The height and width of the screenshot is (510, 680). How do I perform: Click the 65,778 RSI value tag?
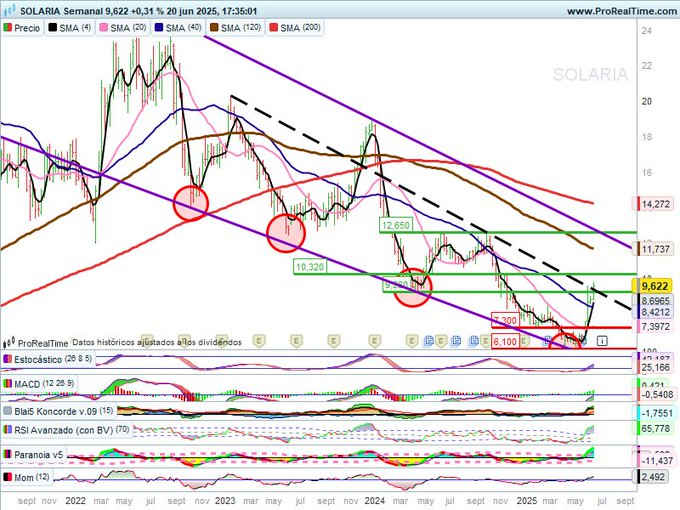pos(656,428)
